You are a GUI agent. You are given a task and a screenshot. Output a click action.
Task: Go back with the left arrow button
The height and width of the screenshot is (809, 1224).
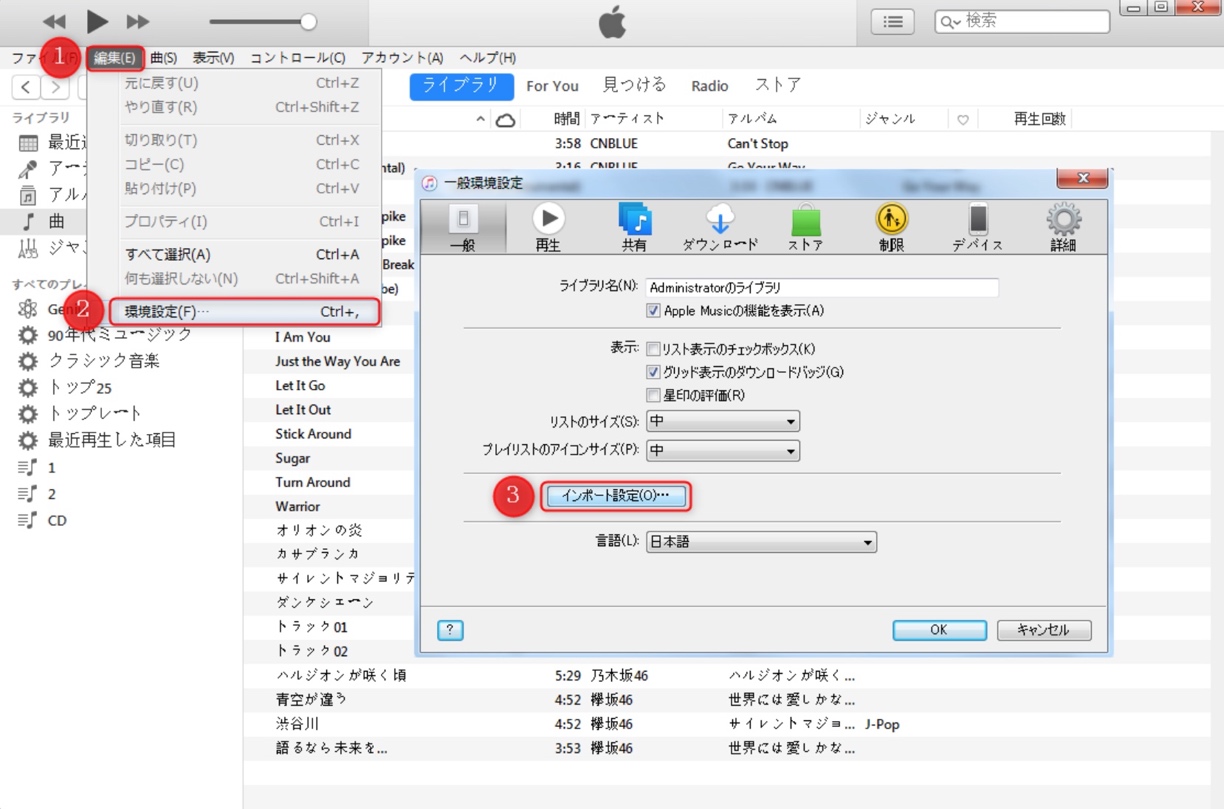[26, 87]
